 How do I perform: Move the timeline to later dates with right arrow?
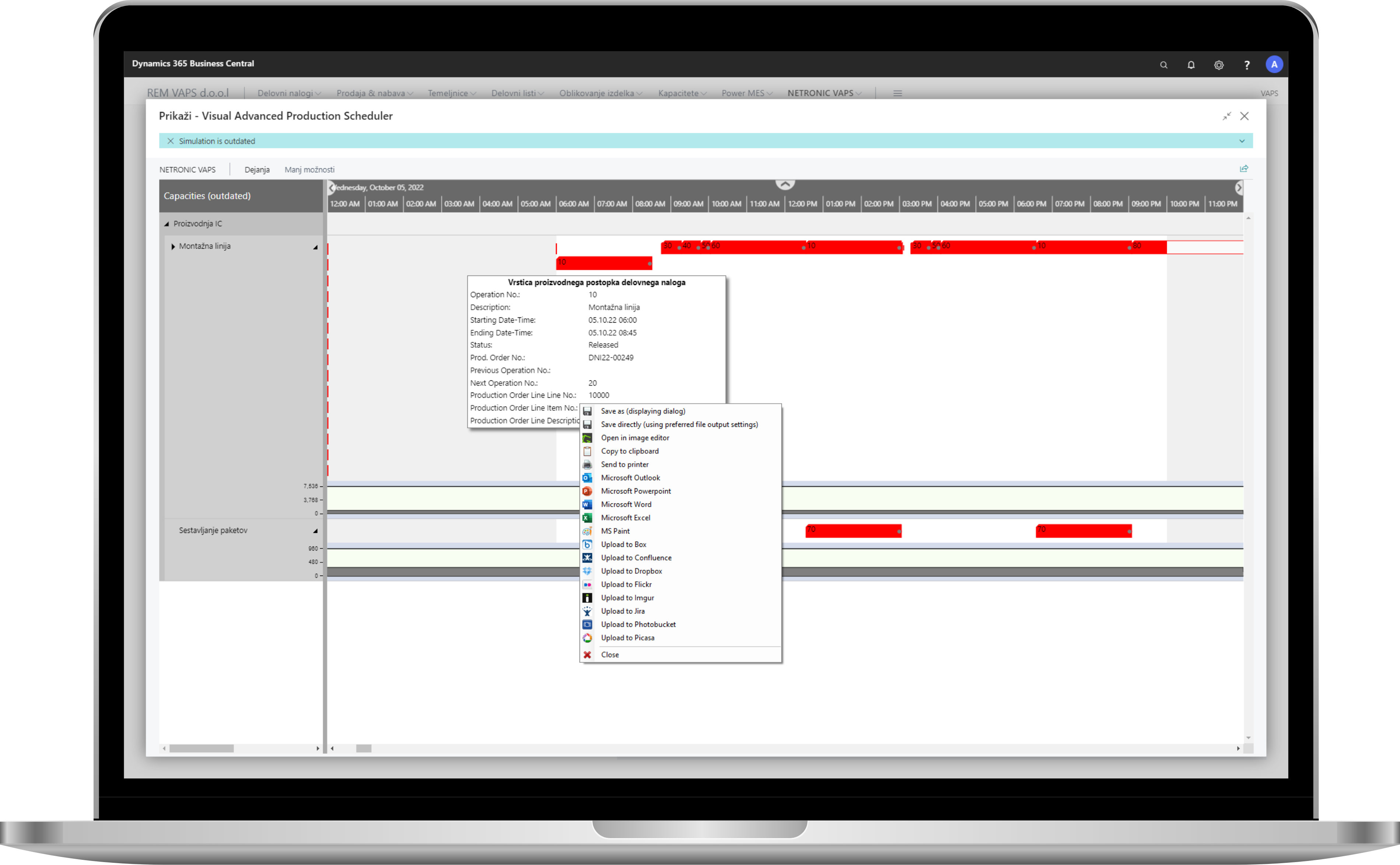(x=1239, y=188)
